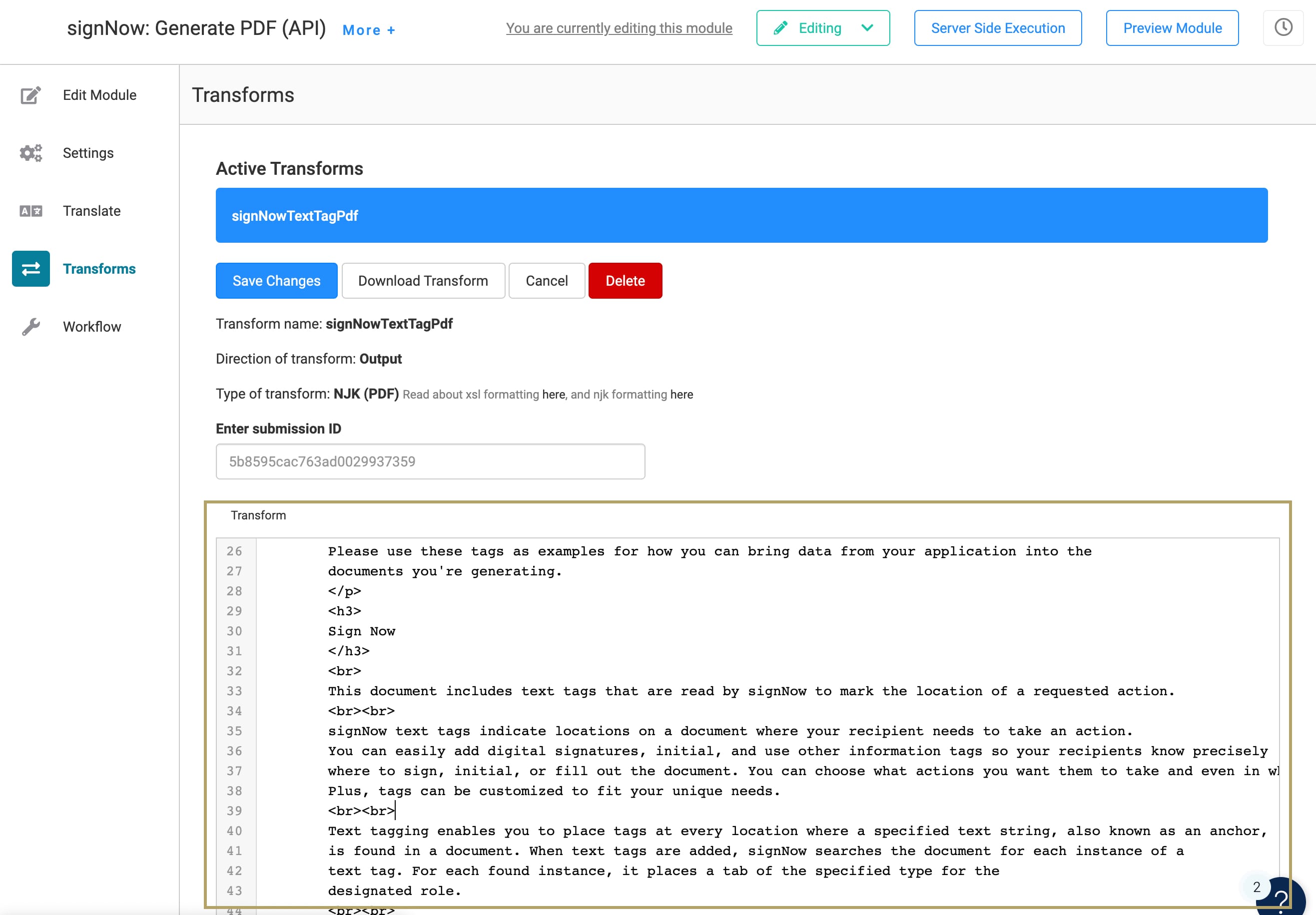Viewport: 1316px width, 915px height.
Task: Click the '<br>' tag on line 32
Action: (344, 671)
